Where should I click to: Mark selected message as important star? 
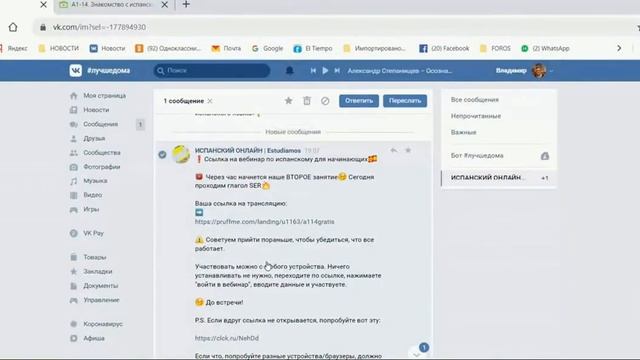289,100
